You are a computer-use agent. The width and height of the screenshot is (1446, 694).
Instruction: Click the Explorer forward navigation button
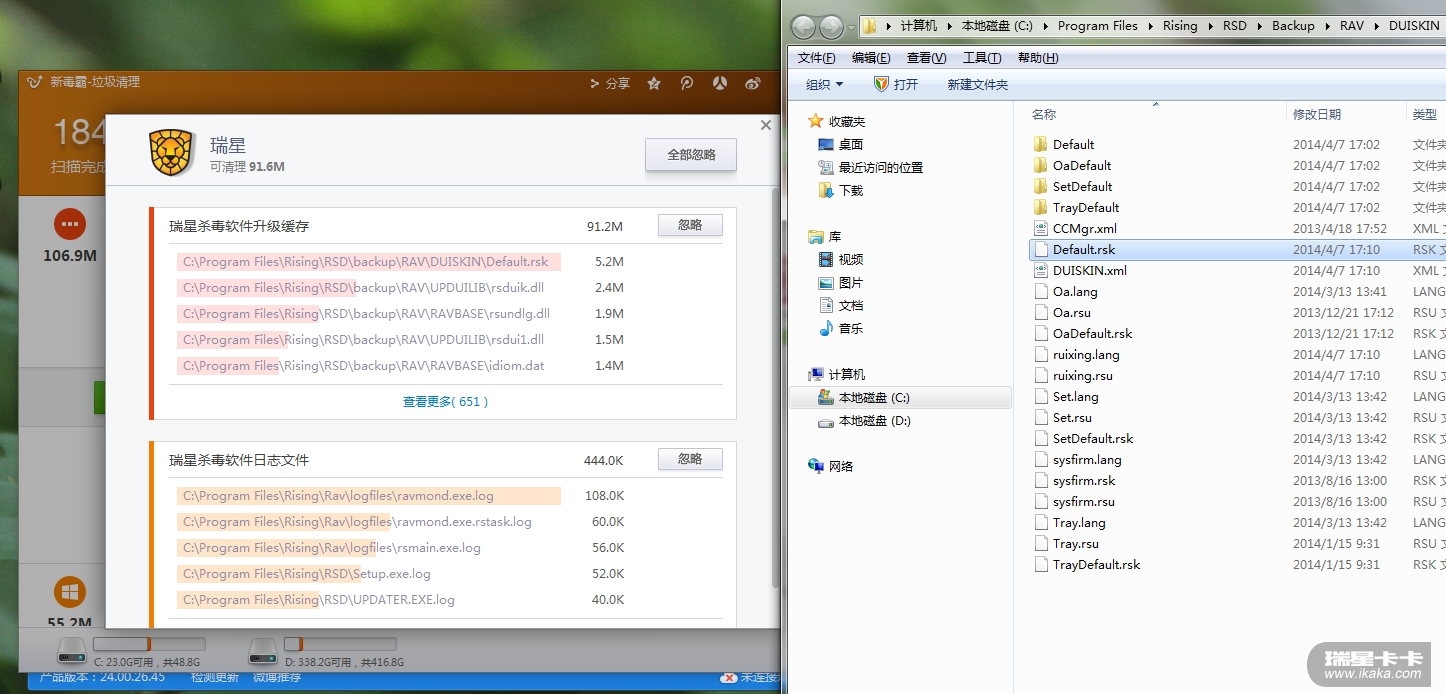tap(831, 26)
